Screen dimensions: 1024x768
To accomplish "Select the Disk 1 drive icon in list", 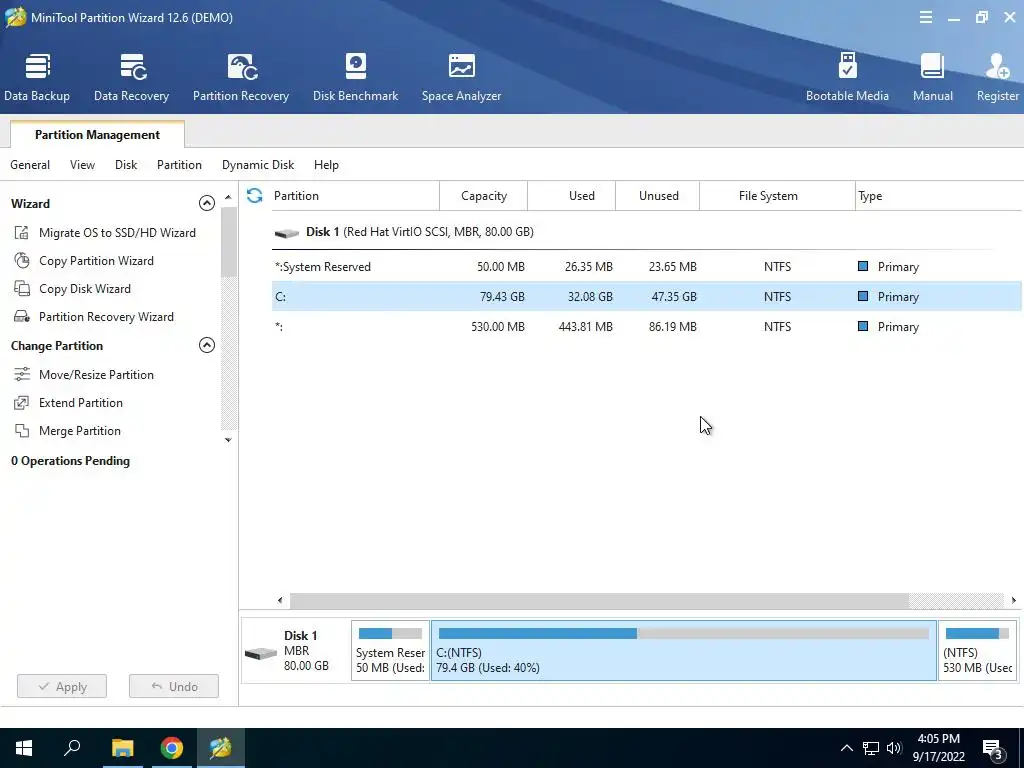I will click(x=287, y=232).
